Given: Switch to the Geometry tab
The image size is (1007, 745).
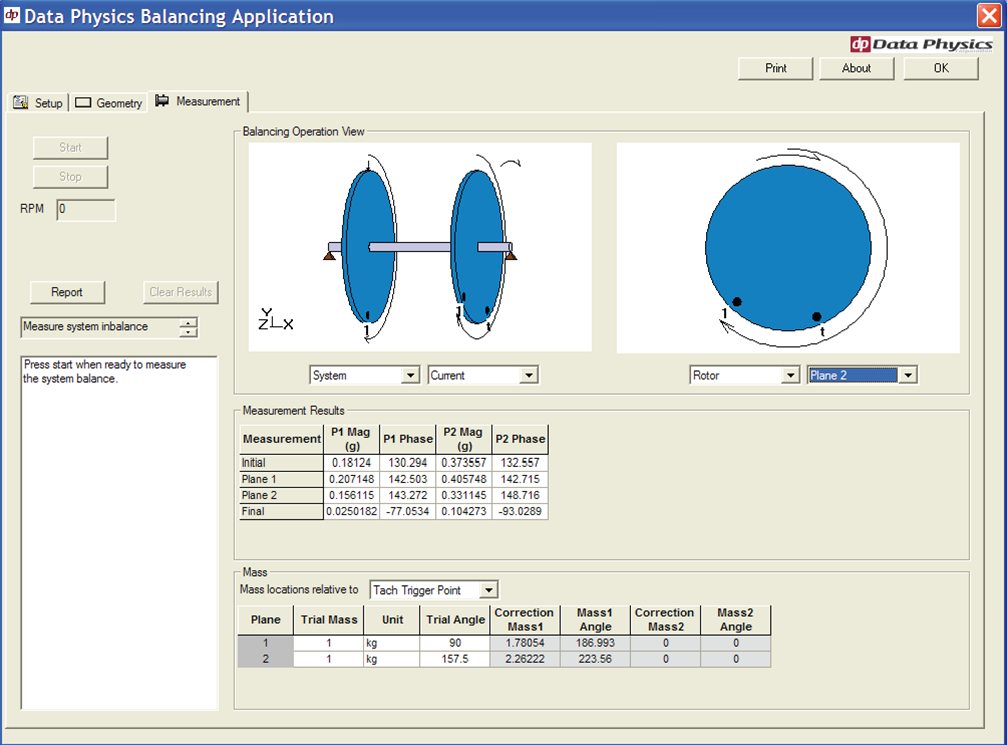Looking at the screenshot, I should coord(109,103).
